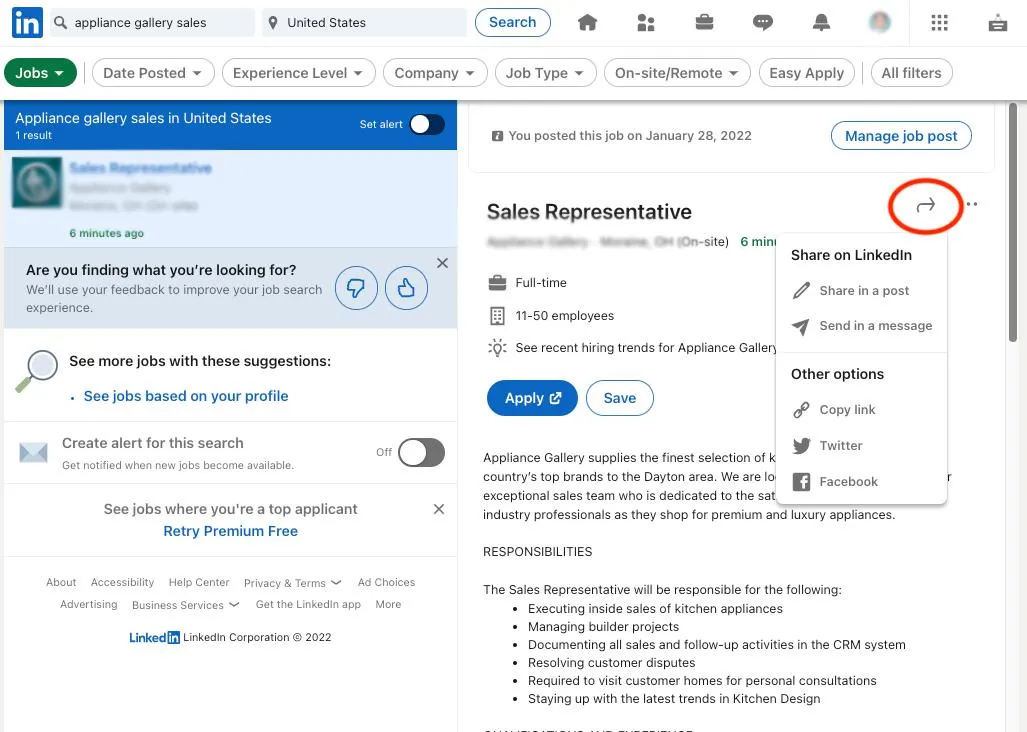Open the Home icon in top navigation
The width and height of the screenshot is (1027, 732).
click(587, 23)
